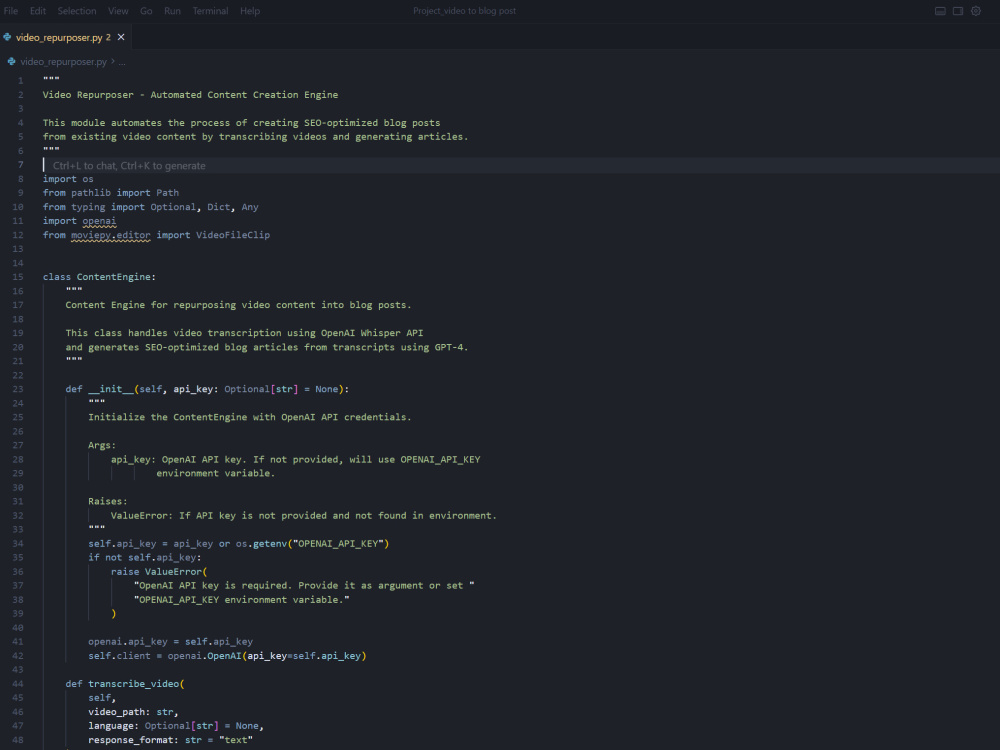Open the Run menu

click(172, 11)
